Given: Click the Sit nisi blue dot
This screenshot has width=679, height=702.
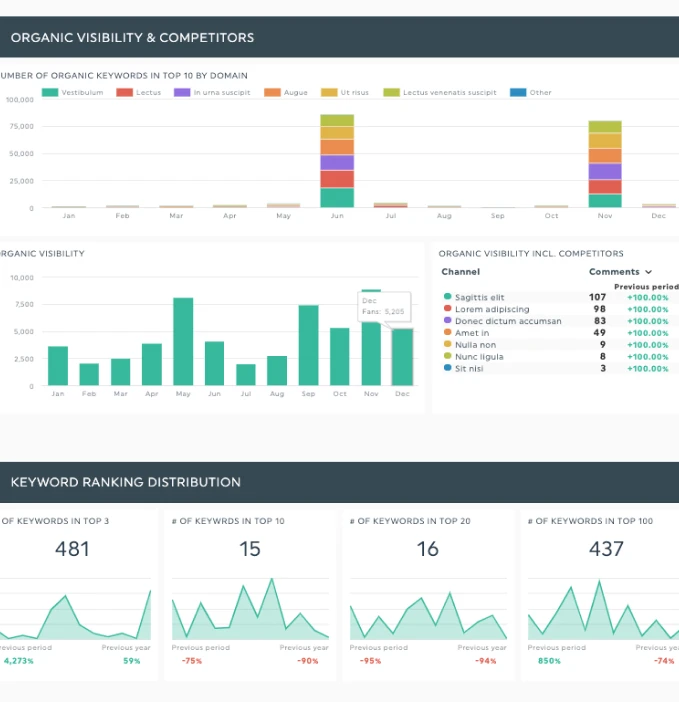Looking at the screenshot, I should pos(447,368).
